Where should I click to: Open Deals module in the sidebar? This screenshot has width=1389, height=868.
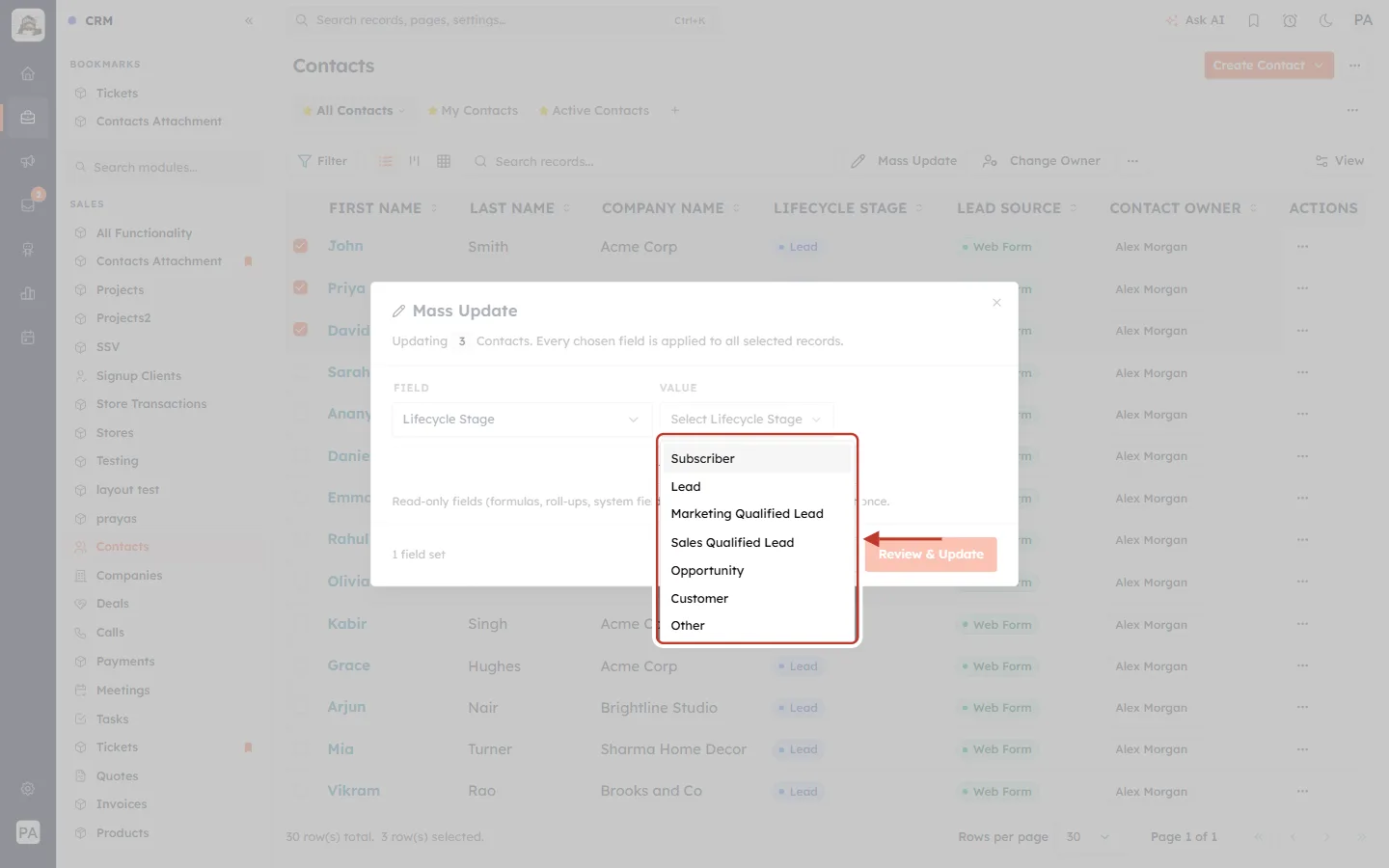[x=113, y=604]
